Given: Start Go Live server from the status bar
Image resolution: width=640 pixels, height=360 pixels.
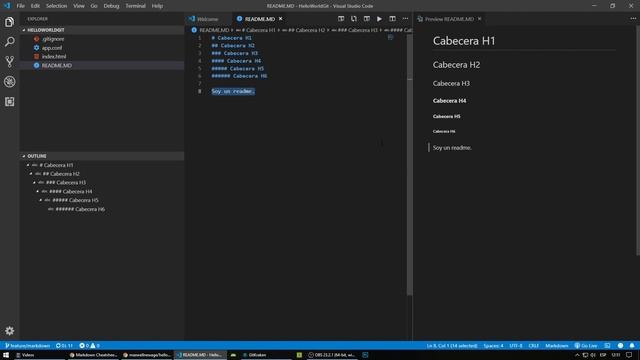Looking at the screenshot, I should tap(586, 346).
